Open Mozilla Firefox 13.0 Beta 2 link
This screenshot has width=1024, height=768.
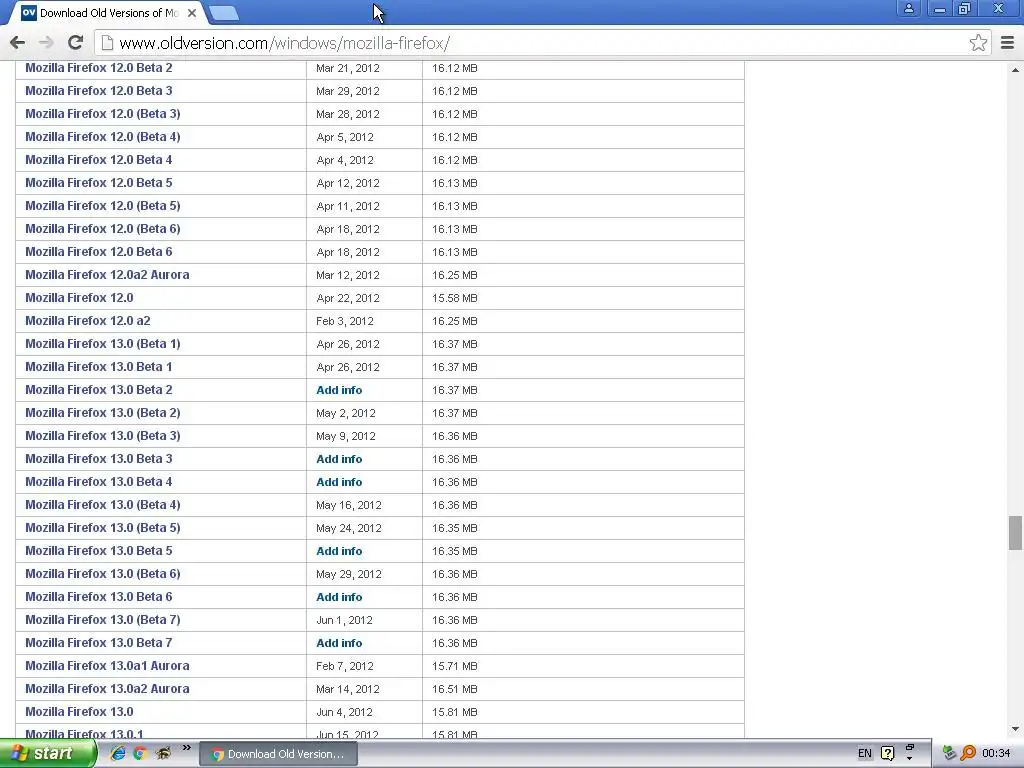(99, 390)
